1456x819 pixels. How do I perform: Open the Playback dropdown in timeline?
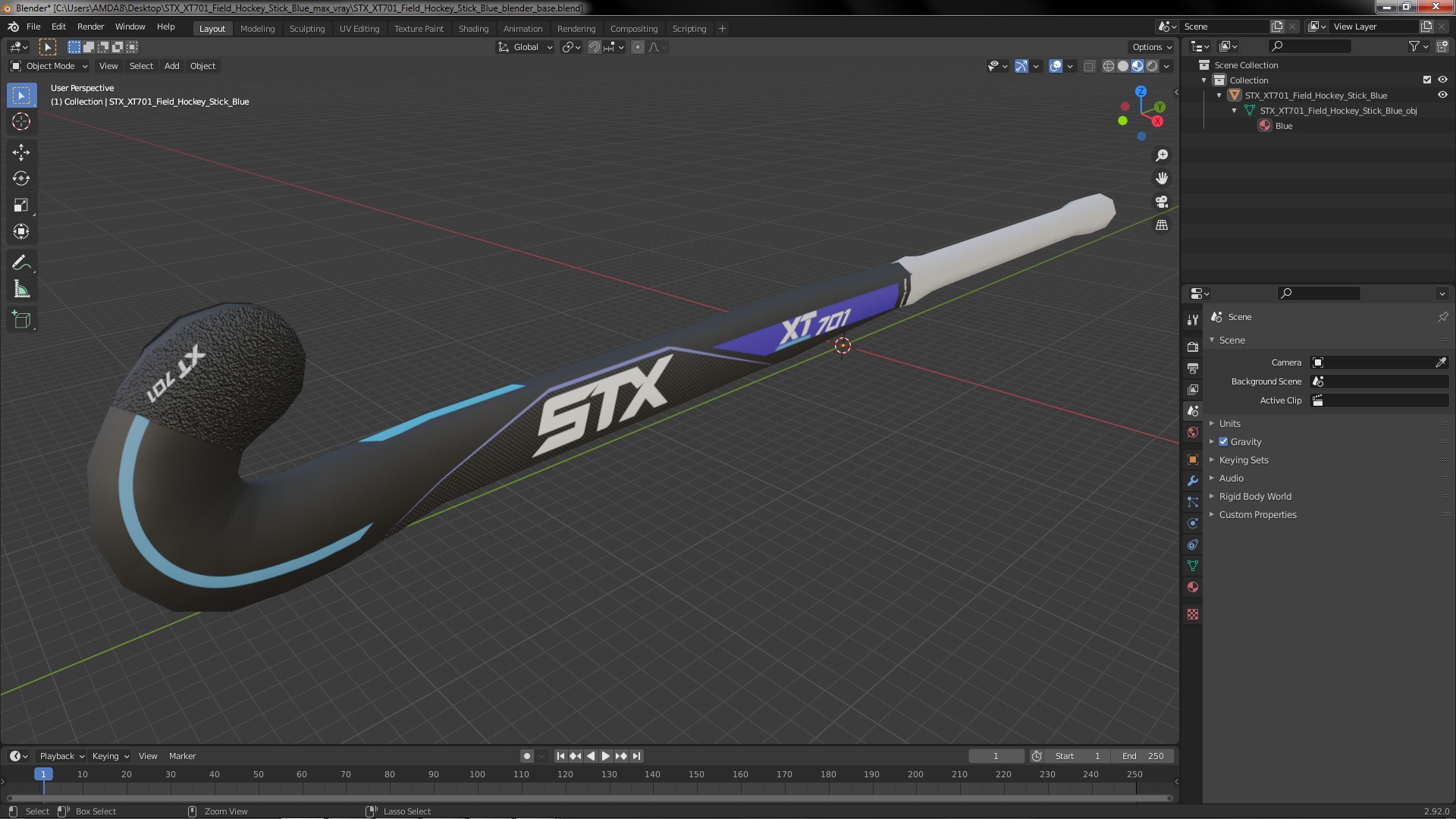point(61,756)
